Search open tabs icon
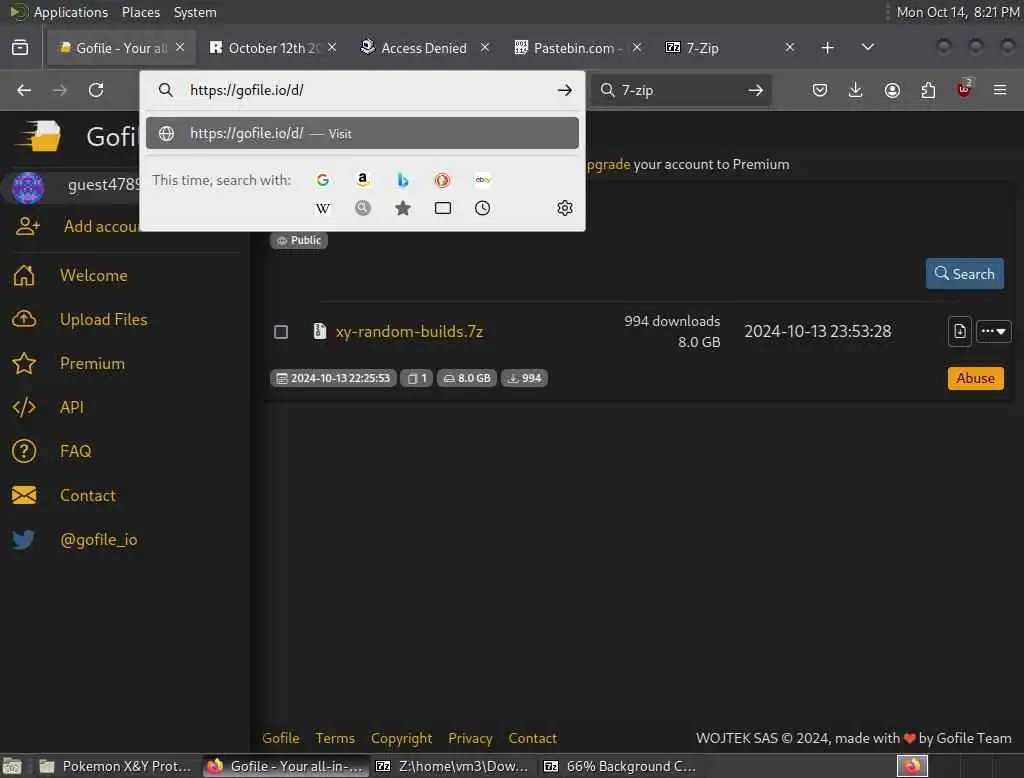 click(443, 208)
